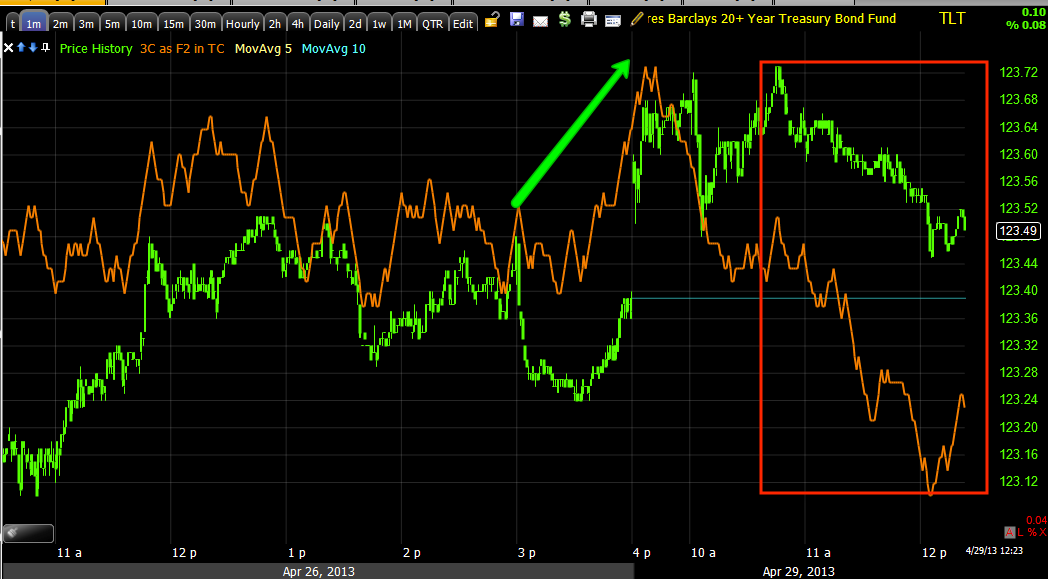Switch chart to 3m timeframe
1048x579 pixels.
click(x=86, y=23)
